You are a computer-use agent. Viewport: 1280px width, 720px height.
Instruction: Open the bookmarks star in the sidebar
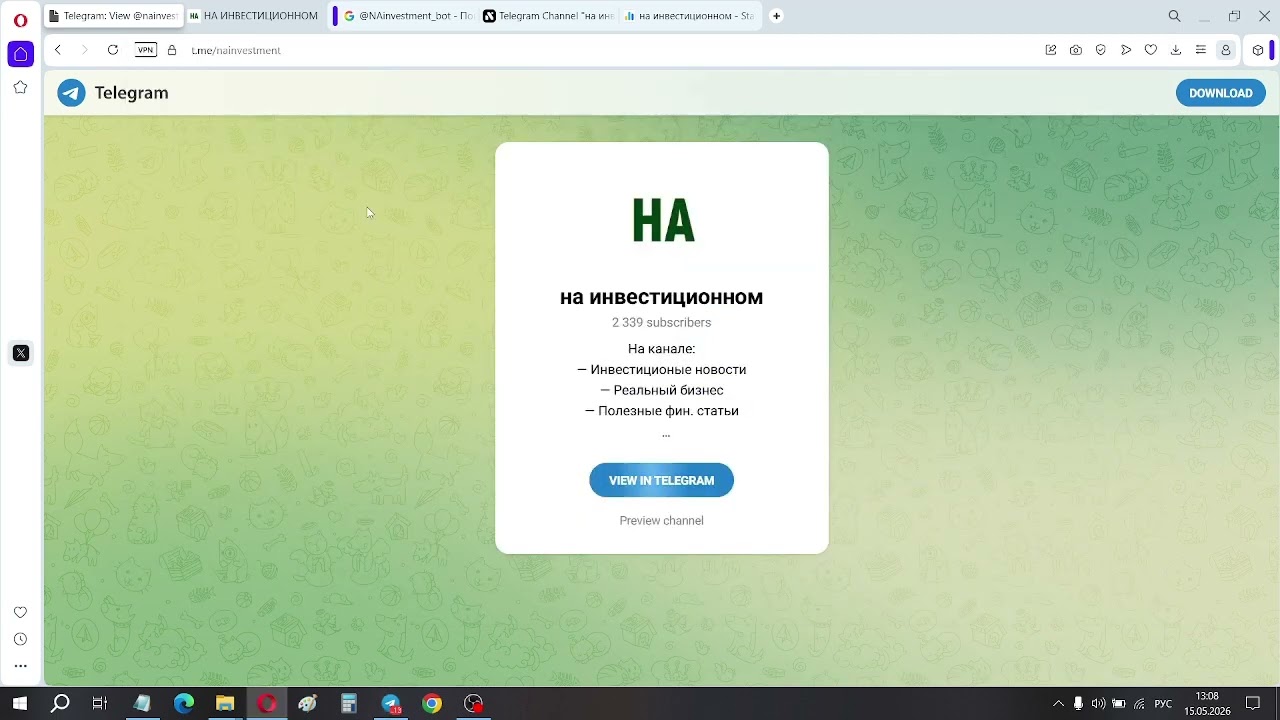(x=20, y=88)
